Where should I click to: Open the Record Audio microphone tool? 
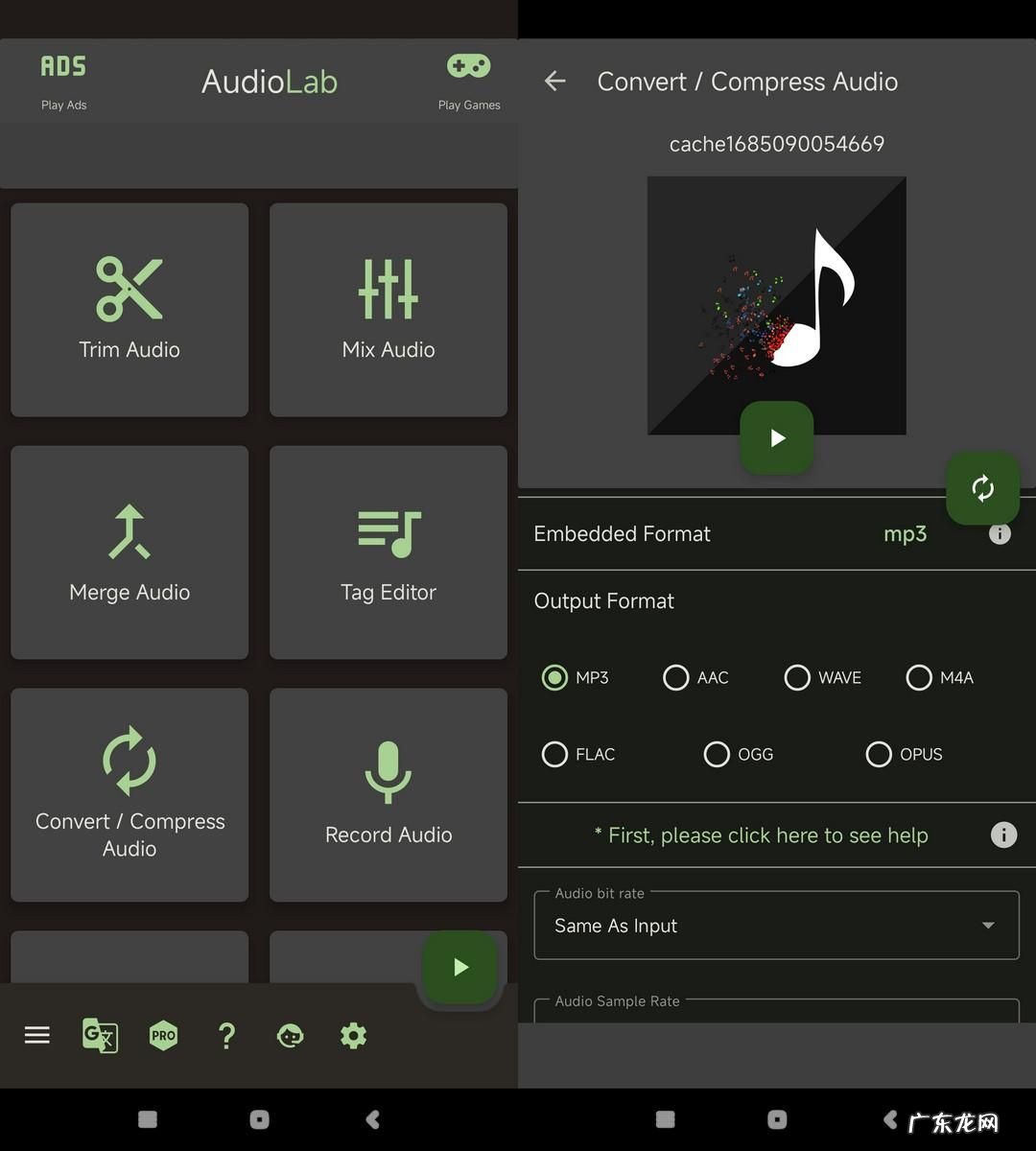pos(388,794)
